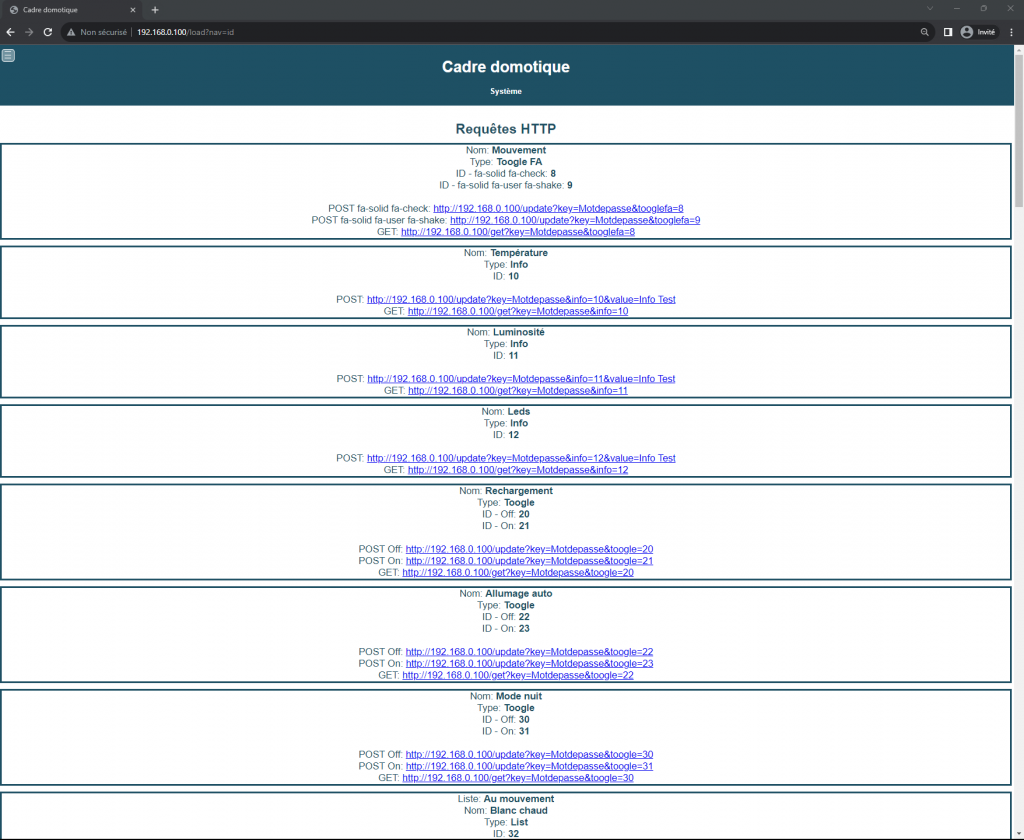Open Chrome's three-dot menu
This screenshot has width=1024, height=840.
1011,32
